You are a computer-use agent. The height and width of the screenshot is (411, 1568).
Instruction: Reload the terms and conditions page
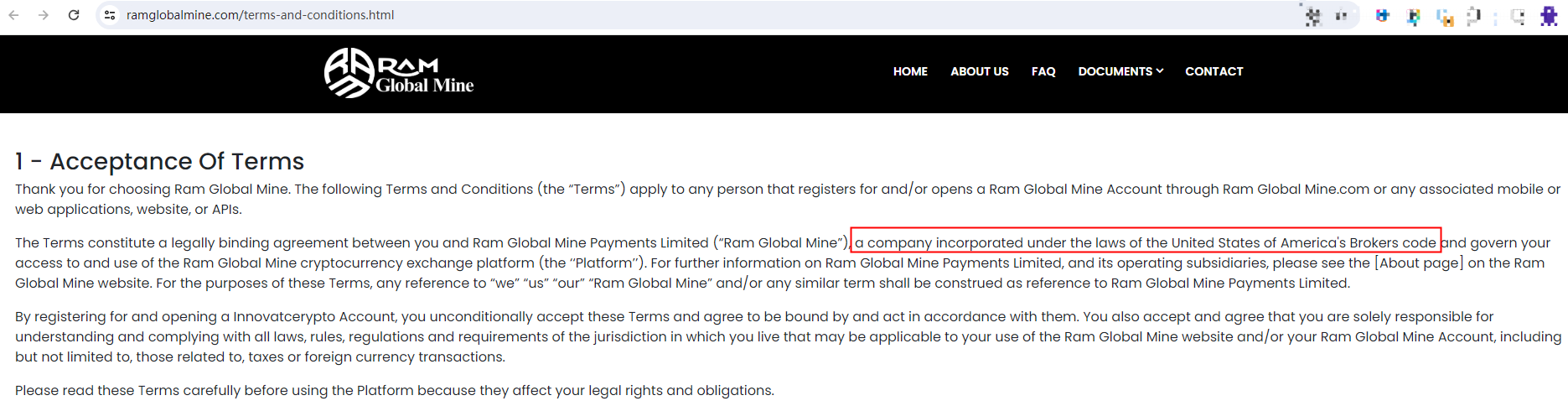[x=74, y=15]
